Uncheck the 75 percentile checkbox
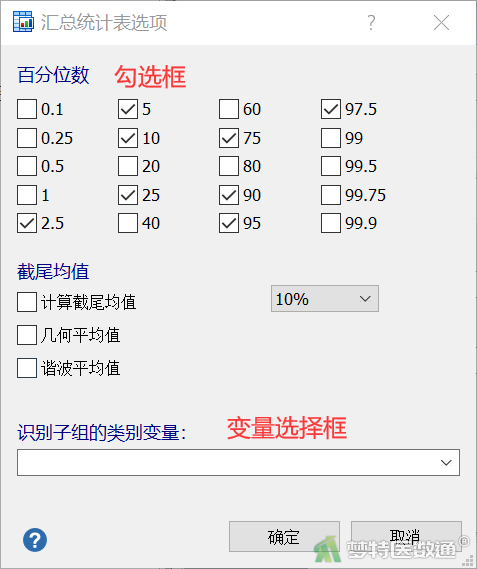The width and height of the screenshot is (477, 569). [229, 138]
